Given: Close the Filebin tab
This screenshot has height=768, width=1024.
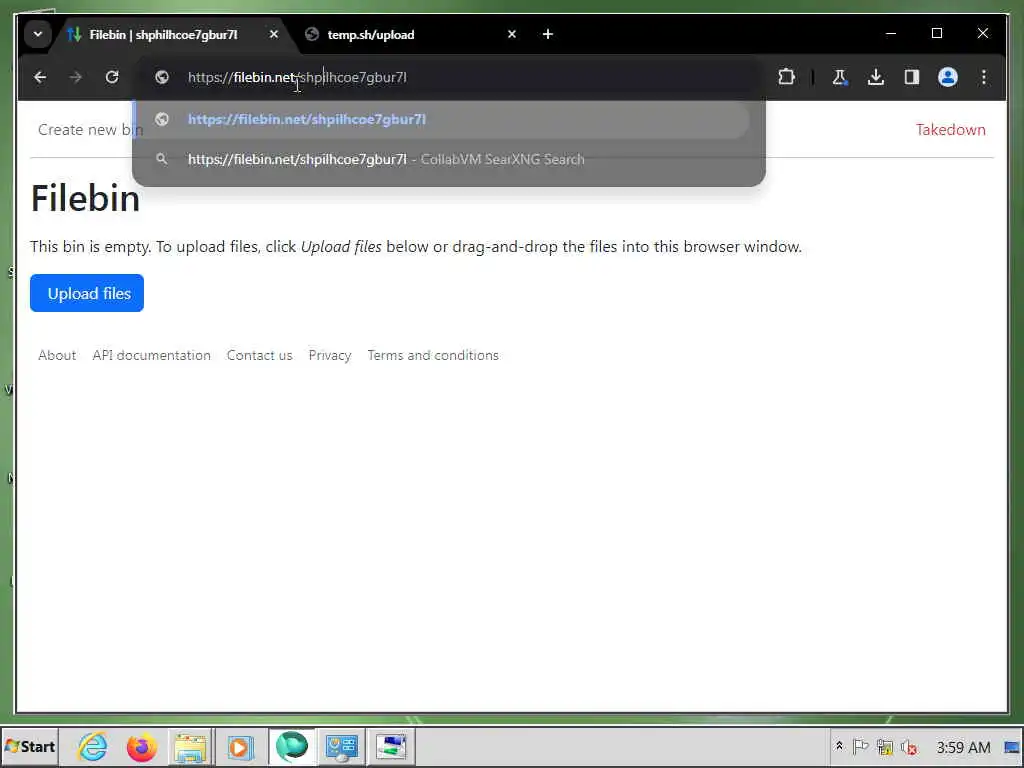Looking at the screenshot, I should coord(274,34).
